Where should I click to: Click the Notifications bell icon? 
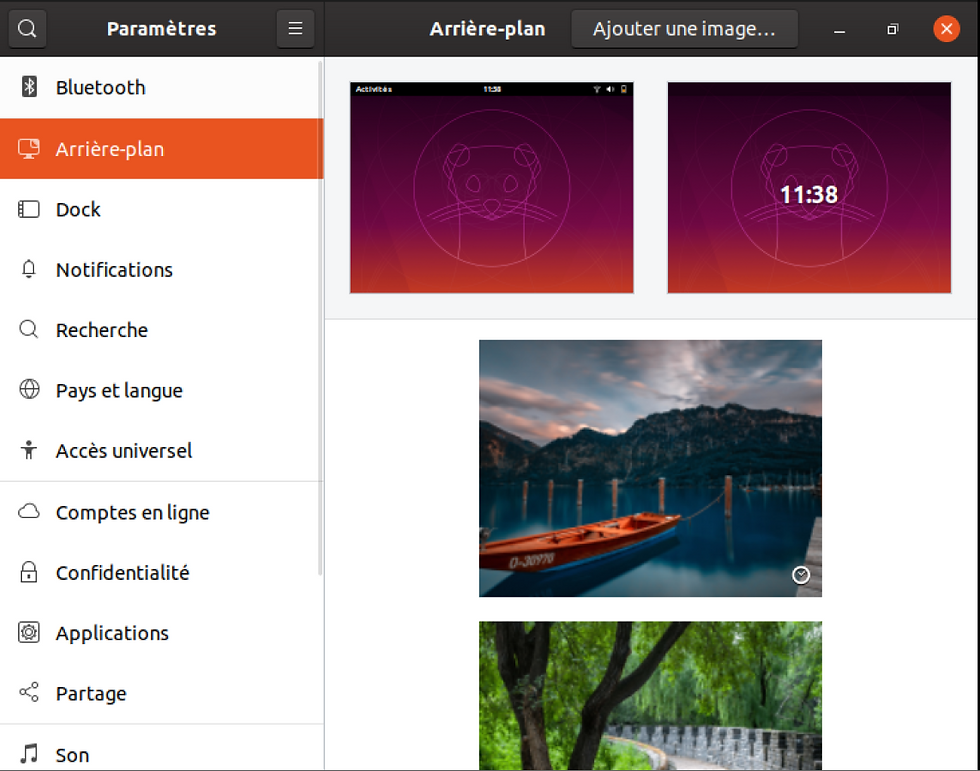point(29,269)
